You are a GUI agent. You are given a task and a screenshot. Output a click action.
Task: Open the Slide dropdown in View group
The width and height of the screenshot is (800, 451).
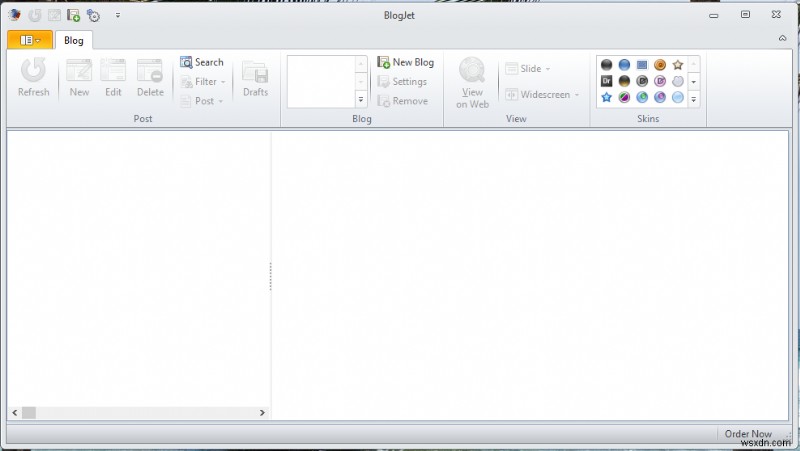tap(528, 68)
